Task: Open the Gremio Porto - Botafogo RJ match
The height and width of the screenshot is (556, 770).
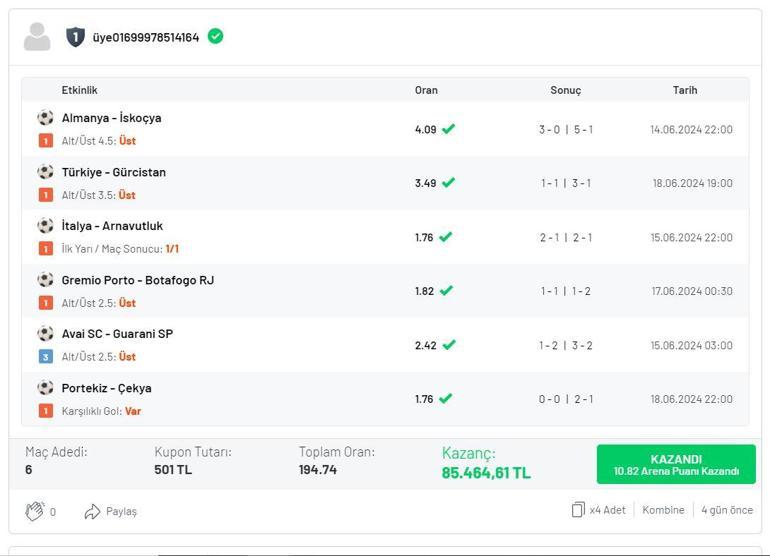Action: point(137,280)
